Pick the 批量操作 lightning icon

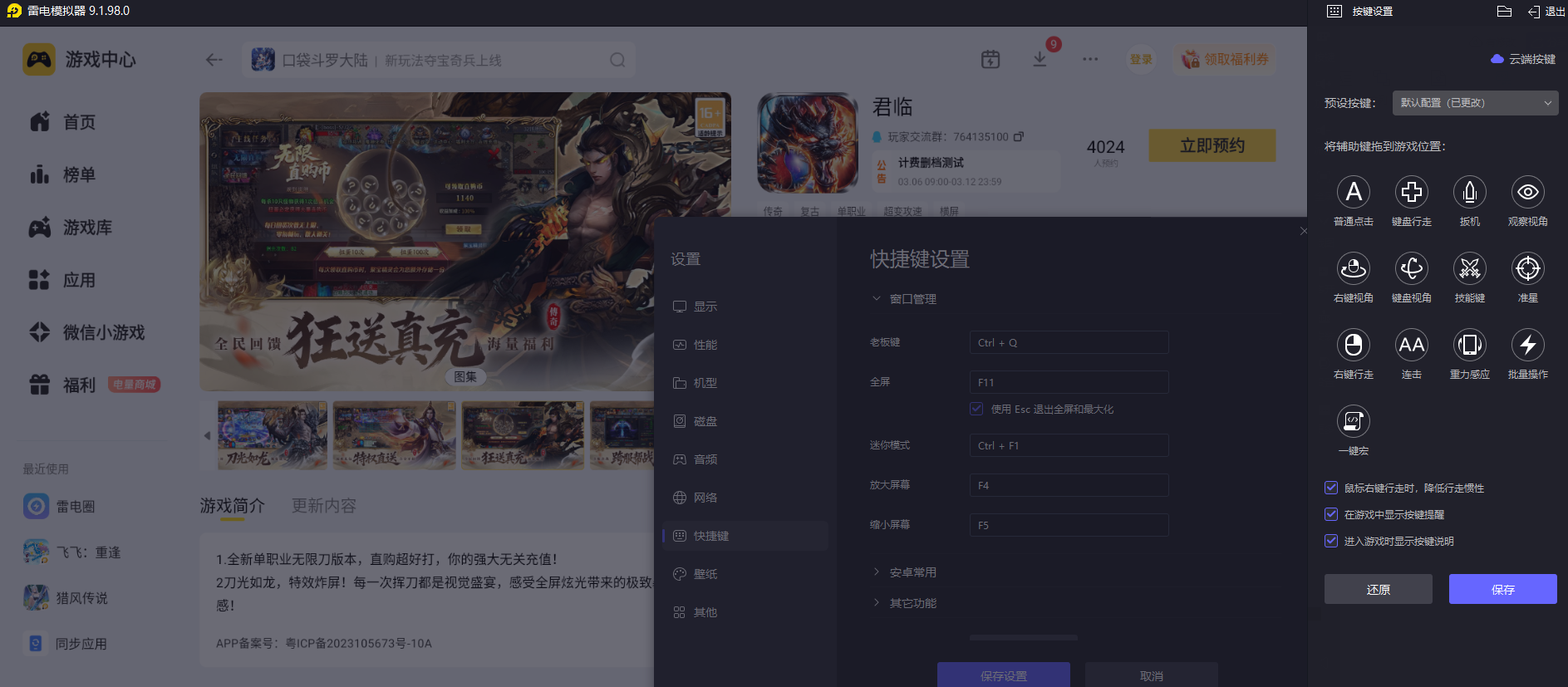point(1527,345)
